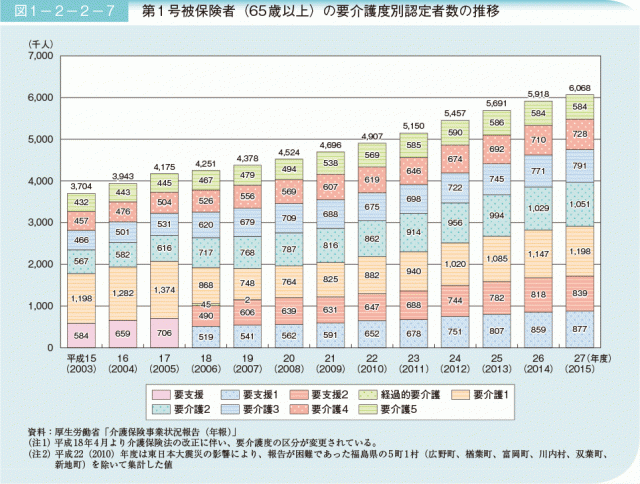Click the 3,704 total above the 2003 bar
Viewport: 640px width, 484px height.
pyautogui.click(x=81, y=186)
